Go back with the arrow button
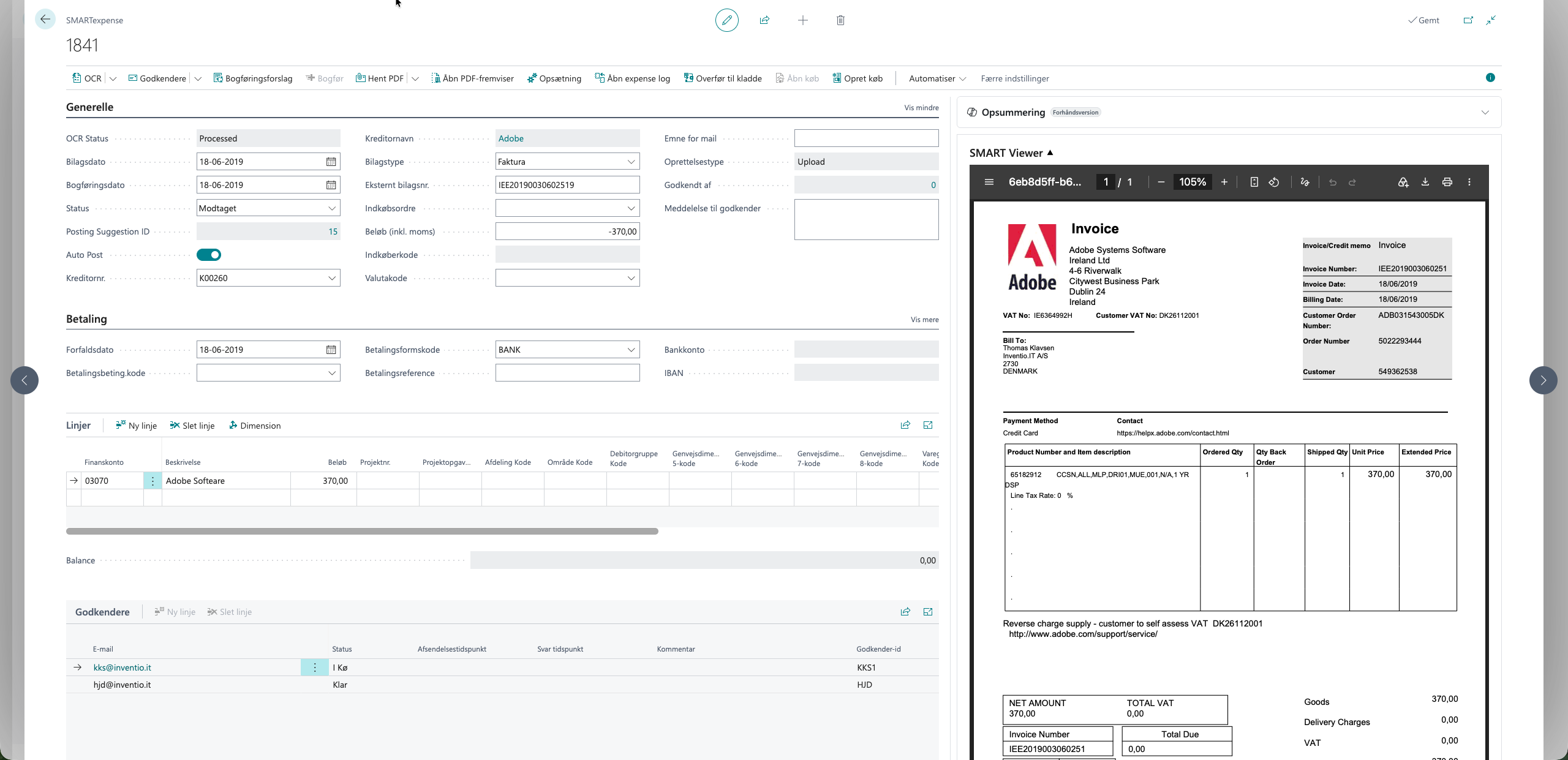1568x760 pixels. (45, 20)
